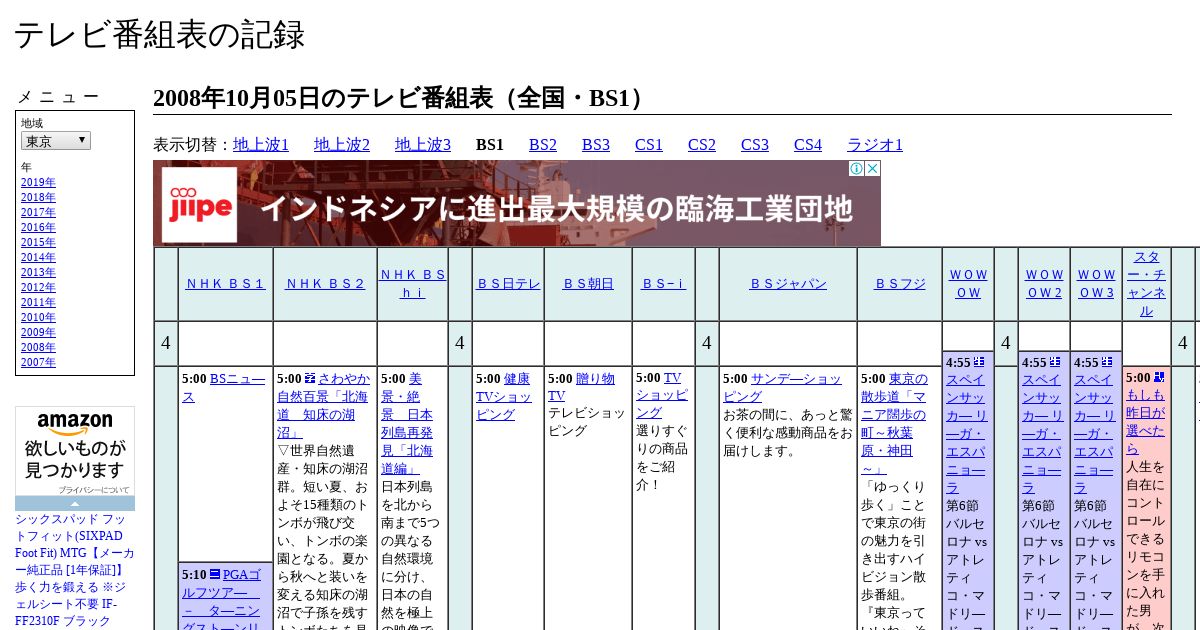The width and height of the screenshot is (1200, 630).
Task: Open the 2013年 archive link
Action: click(x=38, y=272)
